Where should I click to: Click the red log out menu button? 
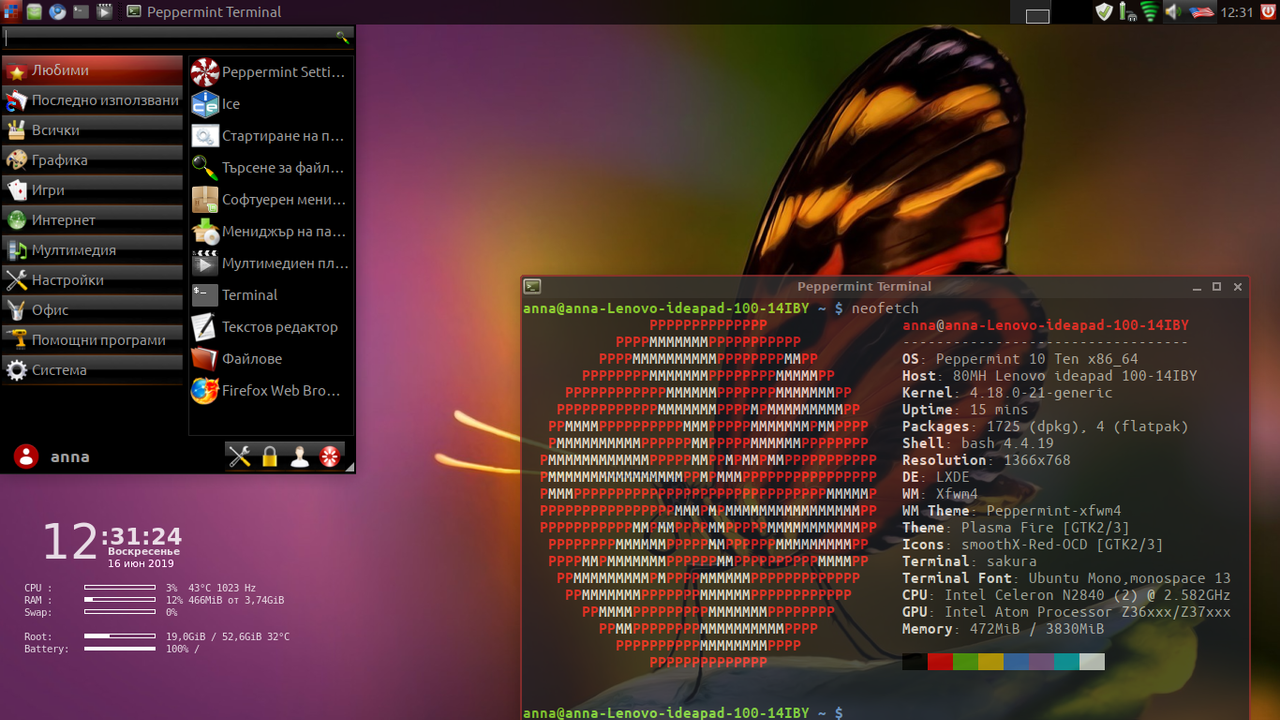pos(329,457)
